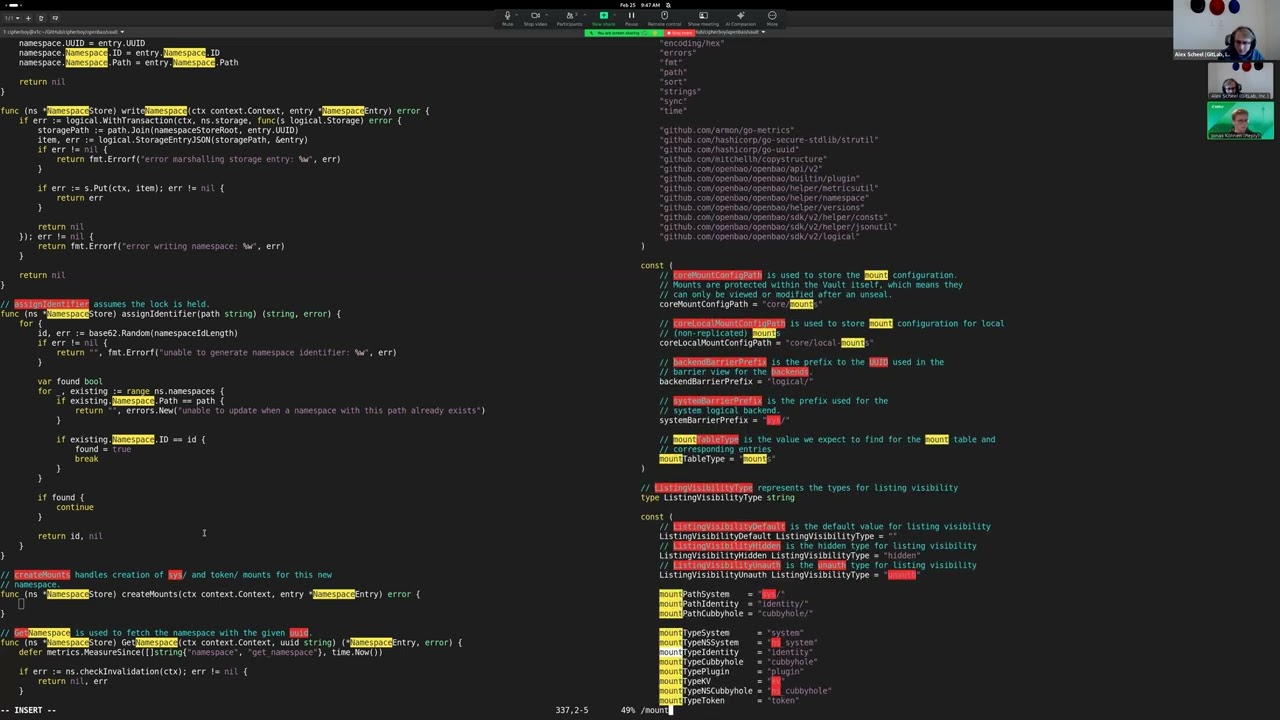Click the 'func' keyword of the assignIdentifier definition
Viewport: 1280px width, 720px height.
click(x=10, y=314)
